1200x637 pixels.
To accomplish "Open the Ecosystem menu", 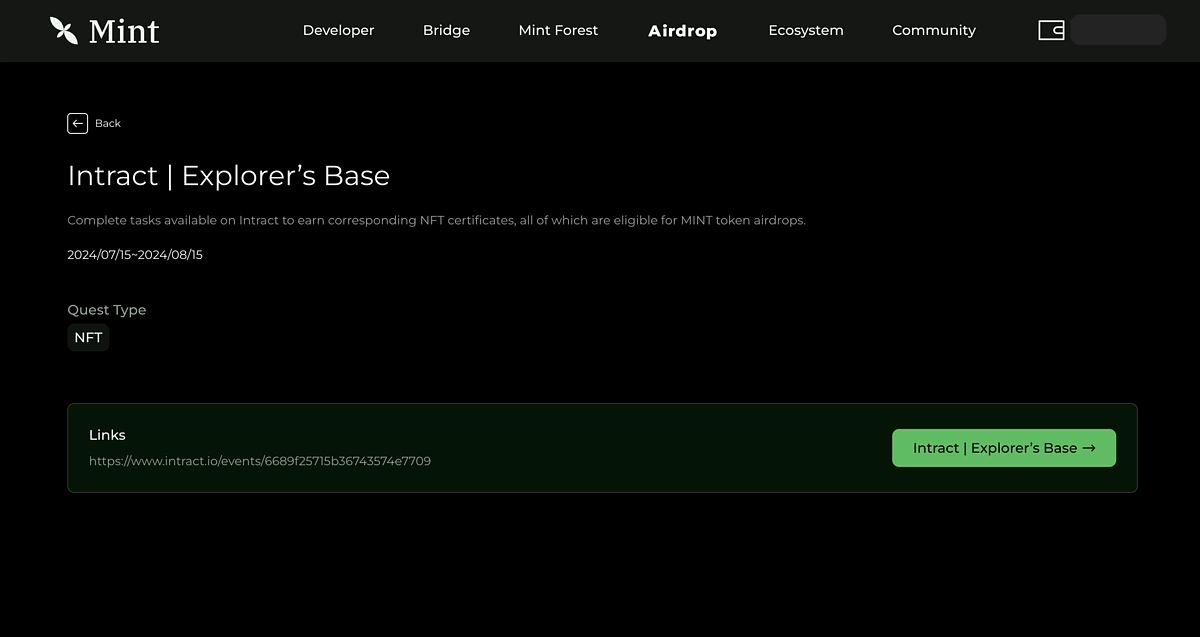I will click(x=806, y=30).
